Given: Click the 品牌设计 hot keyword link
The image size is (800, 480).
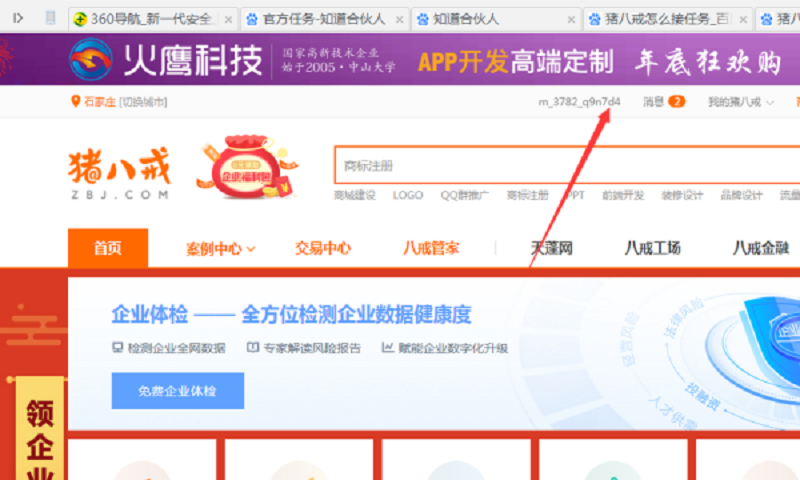Looking at the screenshot, I should pyautogui.click(x=741, y=195).
